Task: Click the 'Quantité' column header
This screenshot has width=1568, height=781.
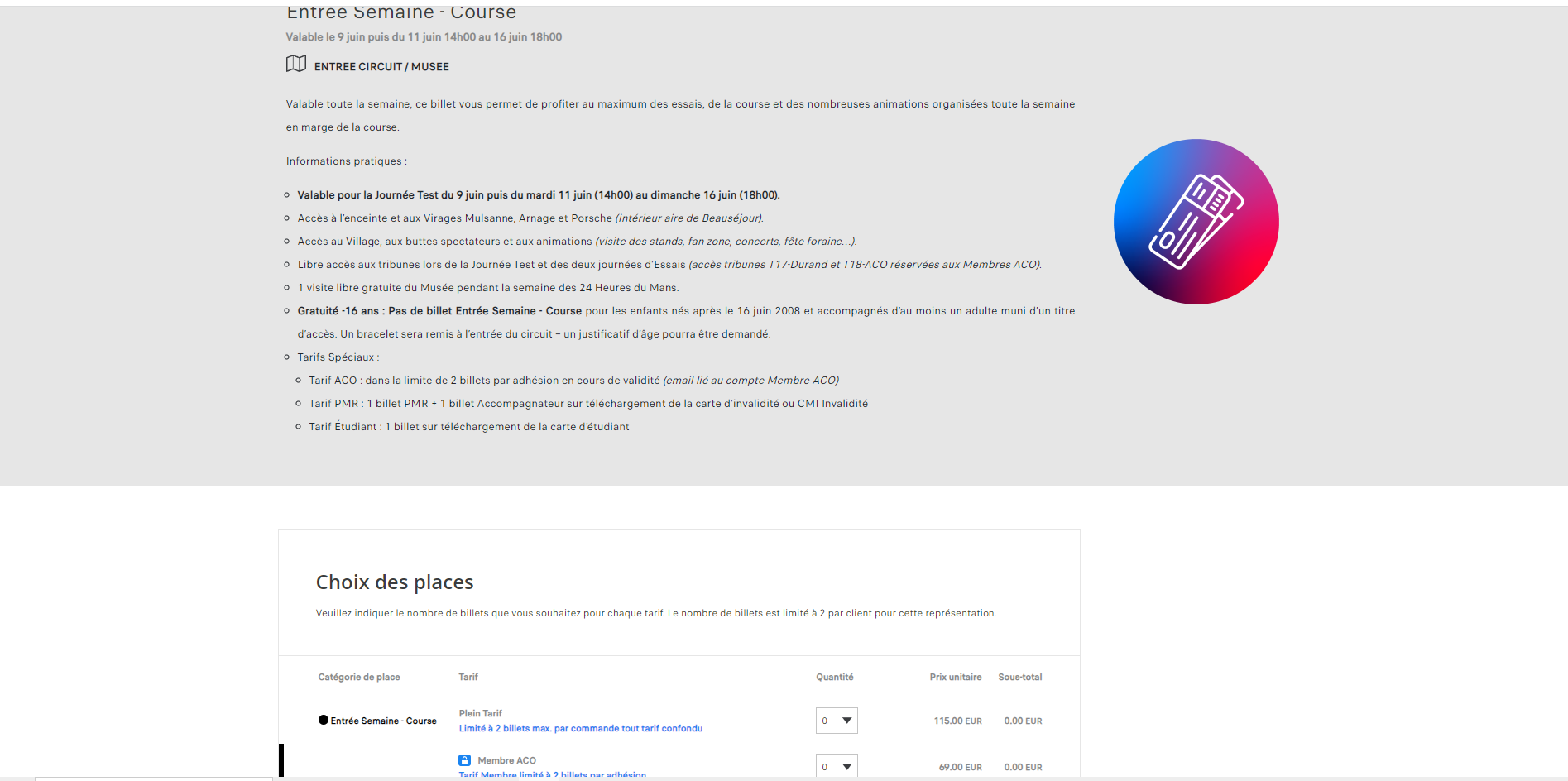Action: pos(835,678)
